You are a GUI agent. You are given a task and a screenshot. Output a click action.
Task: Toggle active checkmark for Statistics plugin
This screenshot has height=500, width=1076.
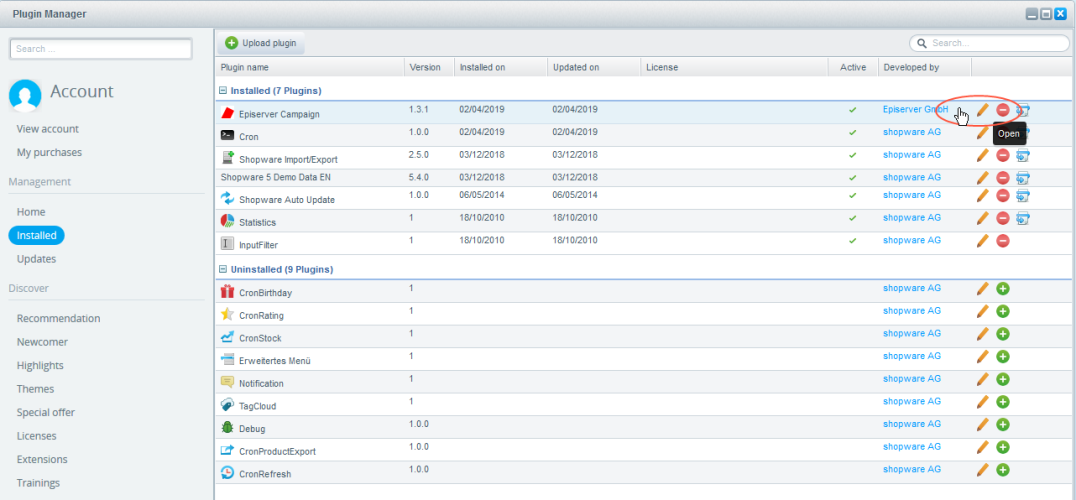852,218
